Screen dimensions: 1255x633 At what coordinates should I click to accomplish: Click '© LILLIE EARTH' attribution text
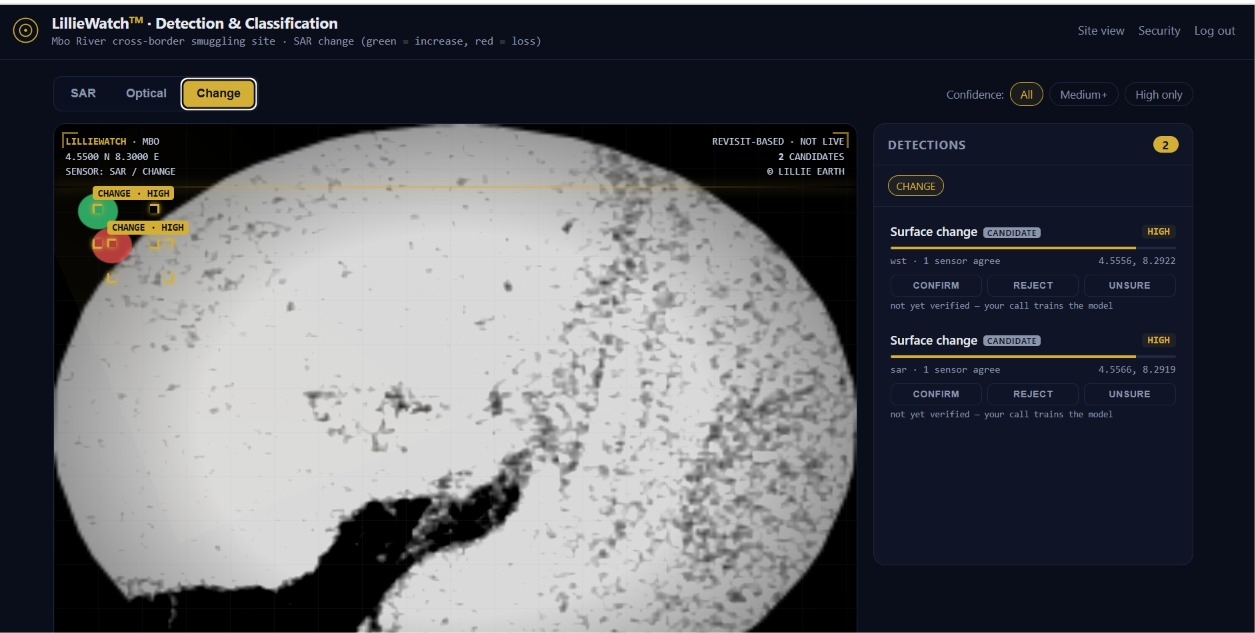point(805,172)
